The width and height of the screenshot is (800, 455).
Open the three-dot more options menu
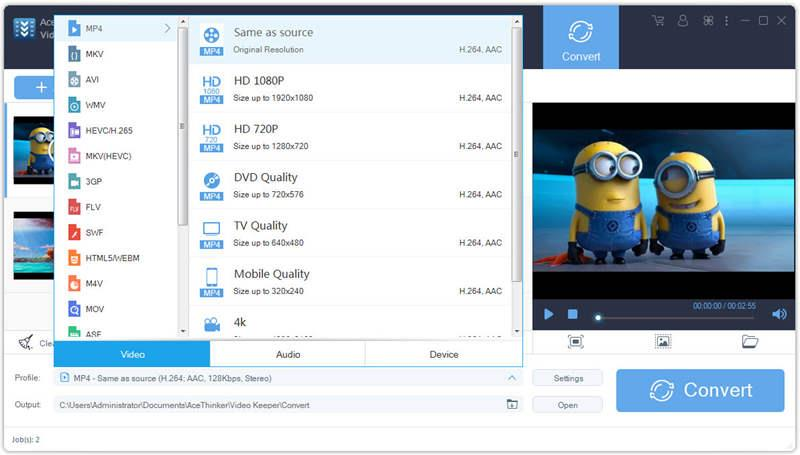tap(727, 20)
